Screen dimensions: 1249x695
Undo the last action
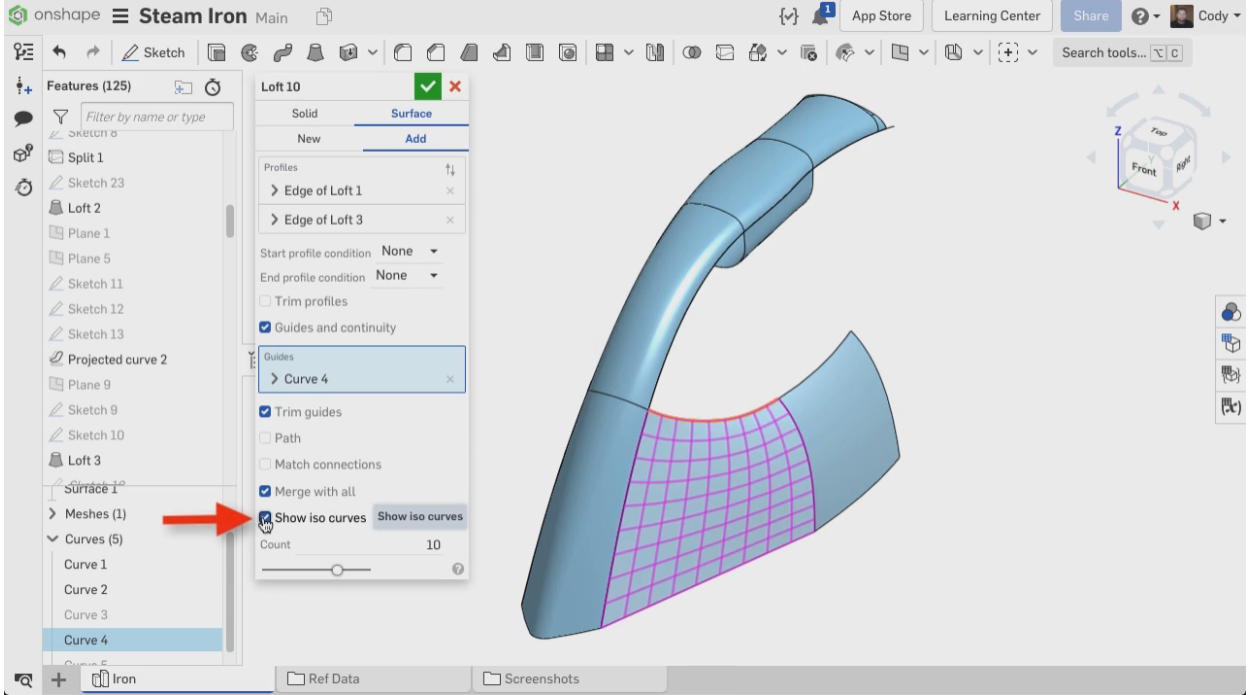point(59,52)
